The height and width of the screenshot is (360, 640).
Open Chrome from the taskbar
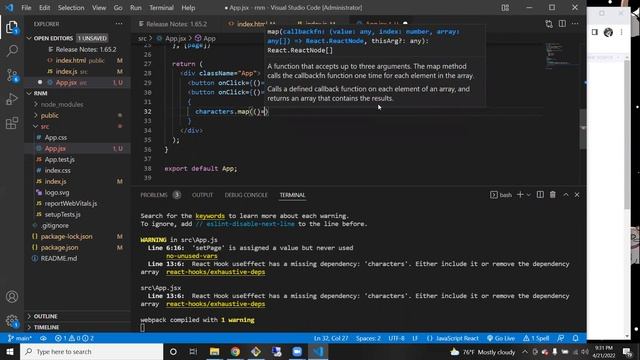click(x=235, y=351)
